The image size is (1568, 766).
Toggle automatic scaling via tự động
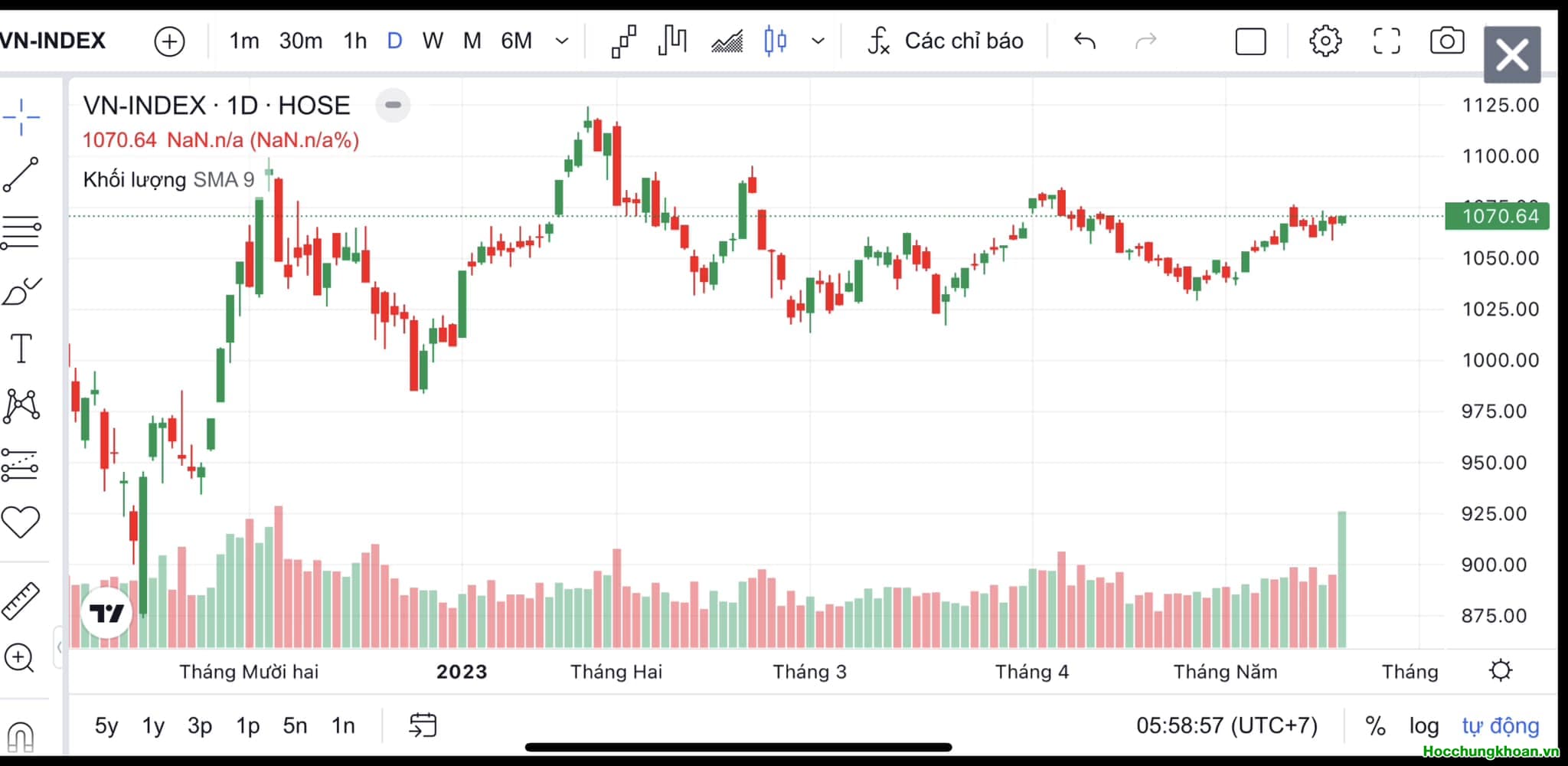click(1501, 725)
